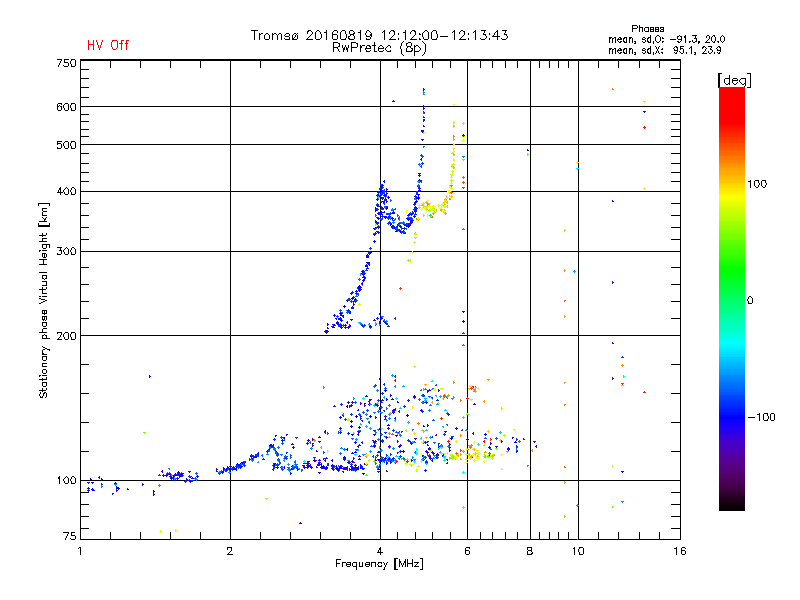Image resolution: width=800 pixels, height=600 pixels.
Task: Click the y-axis tick label "500"
Action: [x=66, y=145]
